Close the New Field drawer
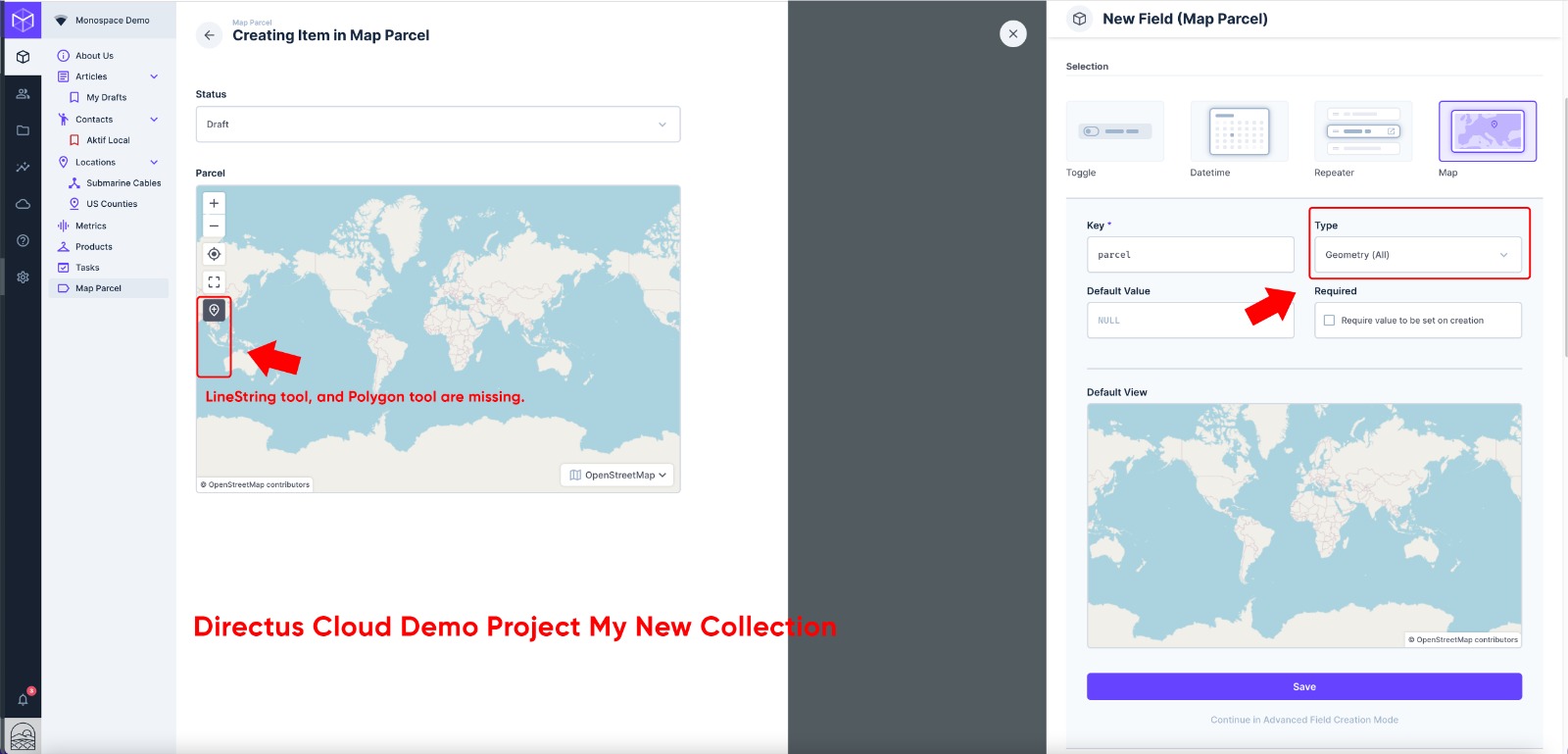 1013,33
